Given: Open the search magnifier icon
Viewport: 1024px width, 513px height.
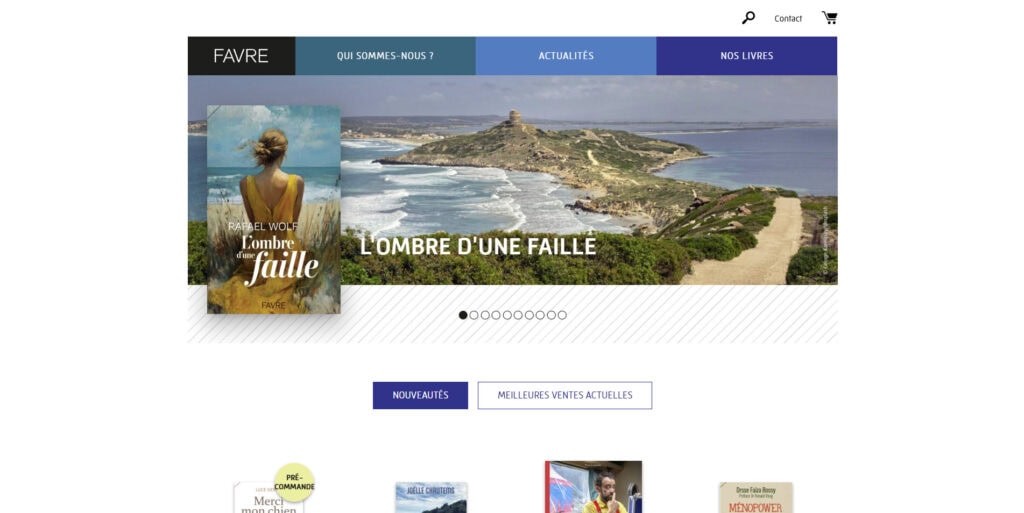Looking at the screenshot, I should point(748,18).
